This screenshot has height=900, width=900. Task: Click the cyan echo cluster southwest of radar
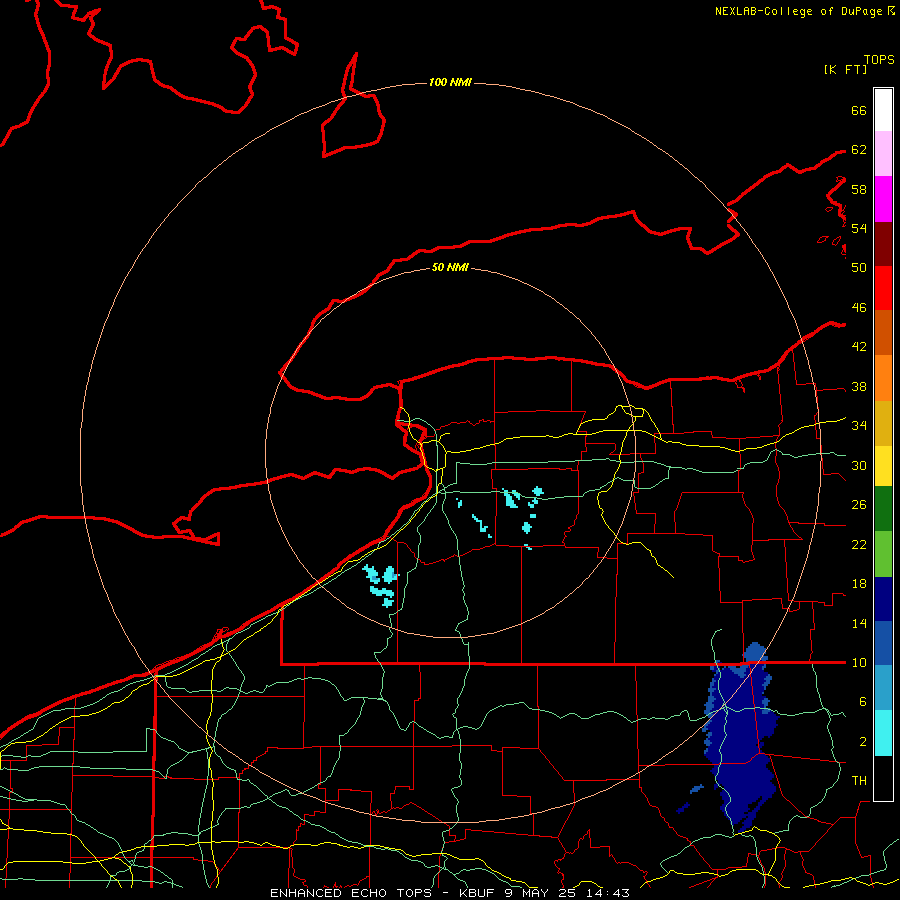coord(381,585)
